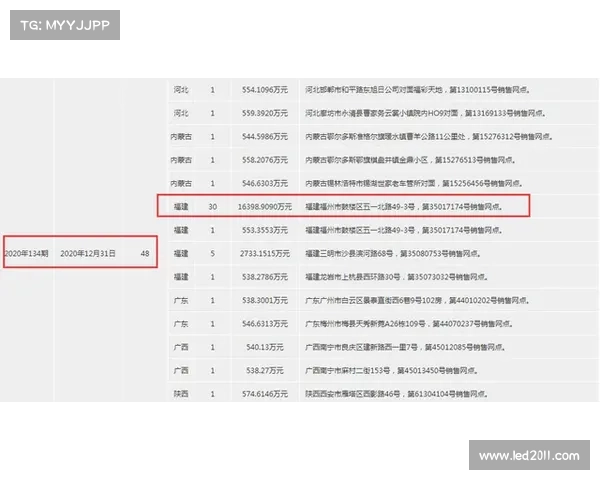
Task: Click "内蒙古" in the 546.6303万元 row
Action: click(x=181, y=183)
